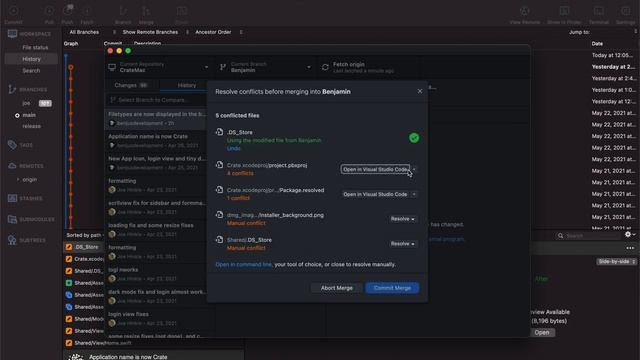Click the Search field in Sourcetree file panel

(588, 236)
